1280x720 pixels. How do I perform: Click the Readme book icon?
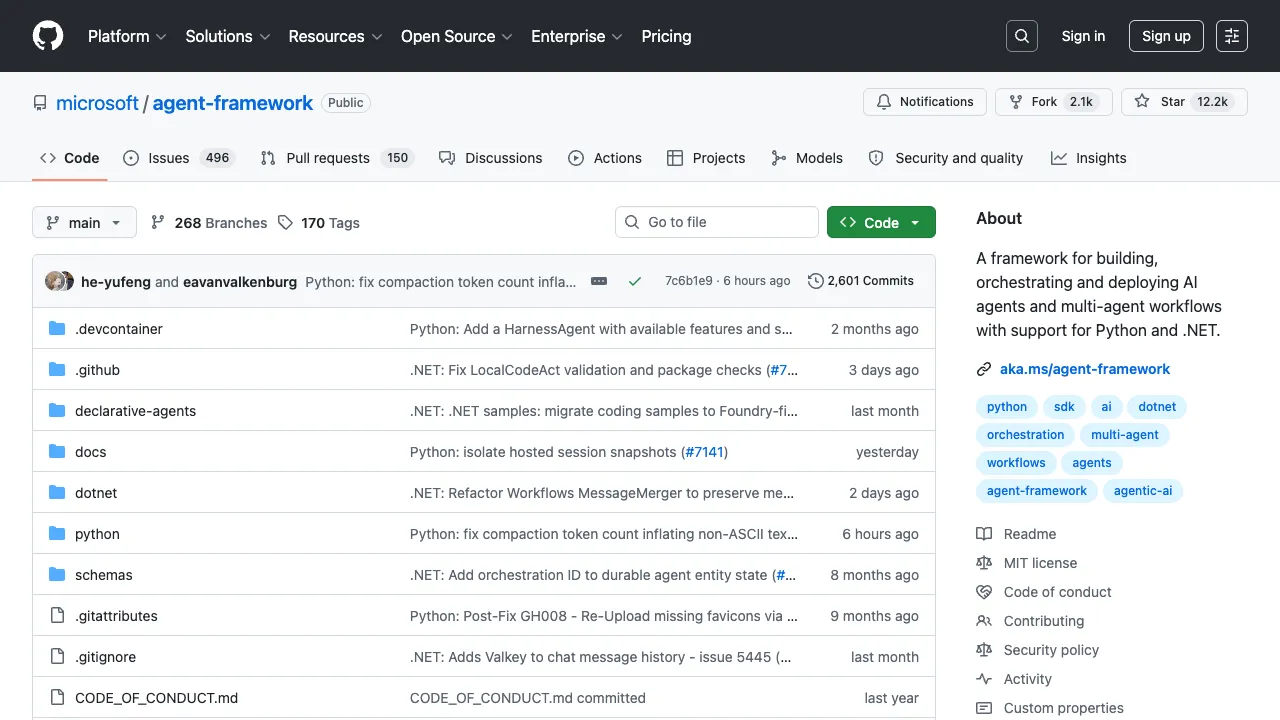pos(984,534)
